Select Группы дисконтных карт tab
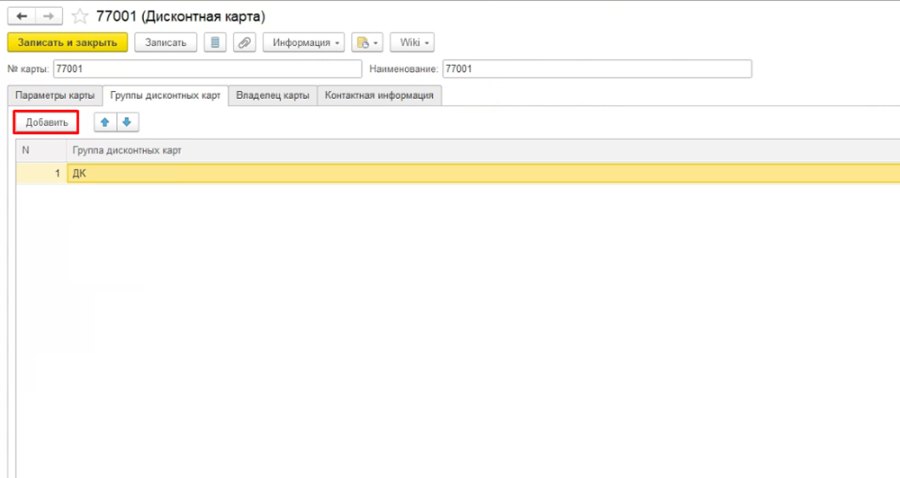This screenshot has width=900, height=478. [165, 95]
